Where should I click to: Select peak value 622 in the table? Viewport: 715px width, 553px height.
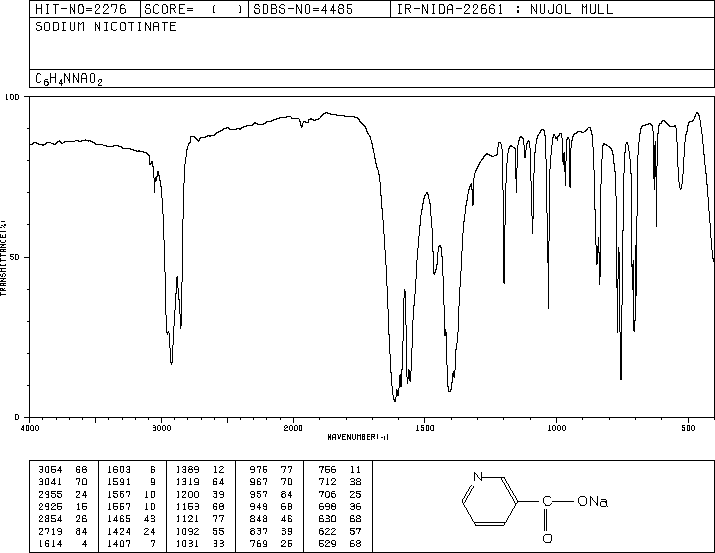pyautogui.click(x=327, y=531)
